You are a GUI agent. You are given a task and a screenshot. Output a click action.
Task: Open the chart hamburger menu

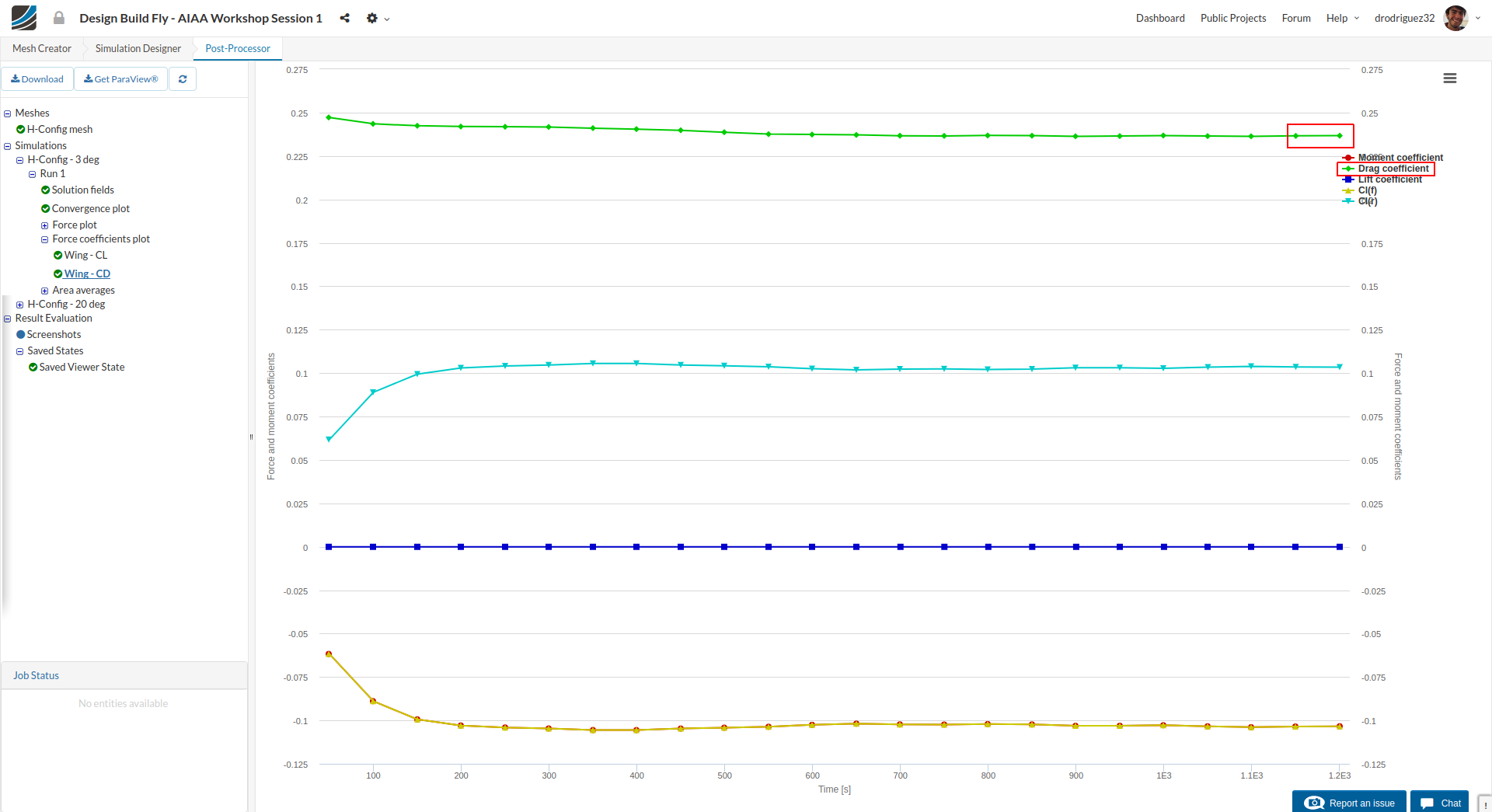1450,78
